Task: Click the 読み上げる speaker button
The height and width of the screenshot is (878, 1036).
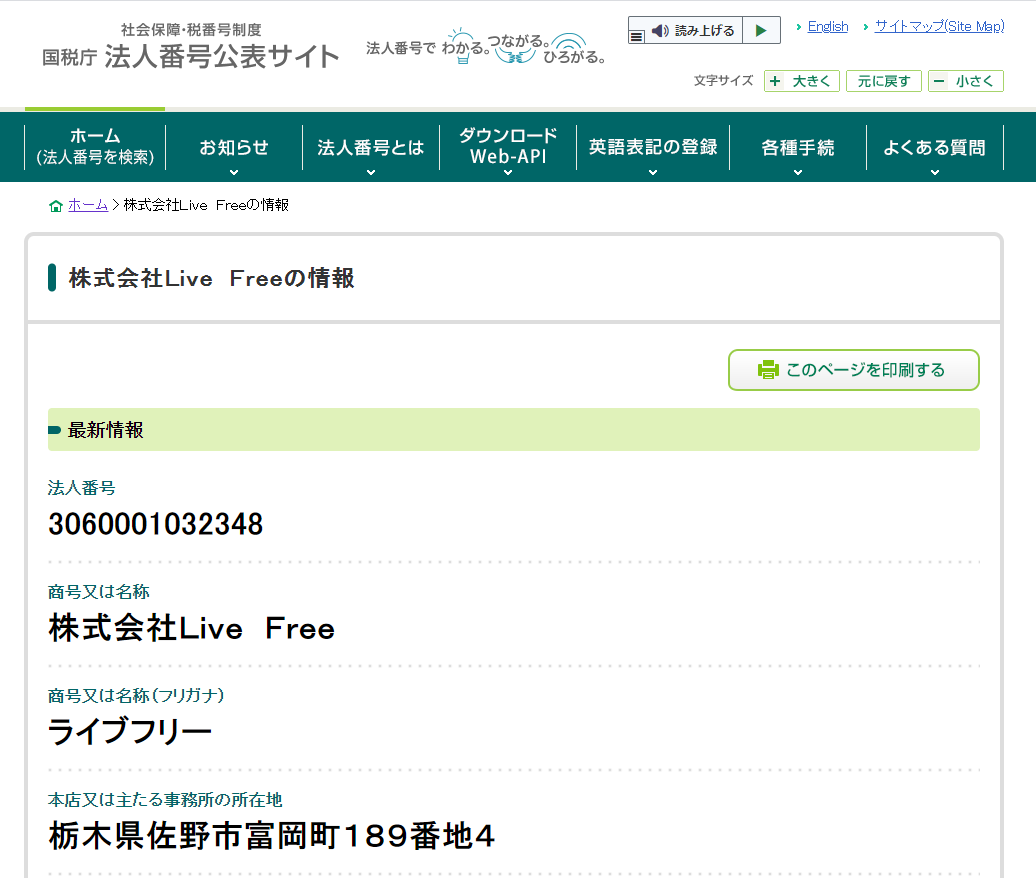Action: coord(693,30)
